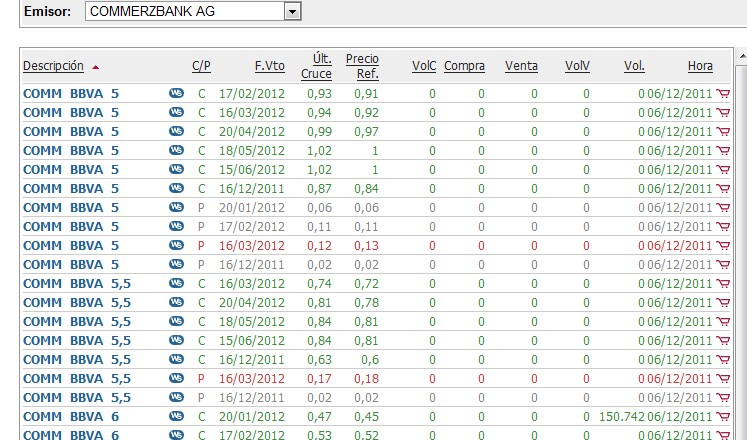Screen dimensions: 747x440
Task: Click cart icon for BBVA 5 call 18/05/2012
Action: point(723,151)
